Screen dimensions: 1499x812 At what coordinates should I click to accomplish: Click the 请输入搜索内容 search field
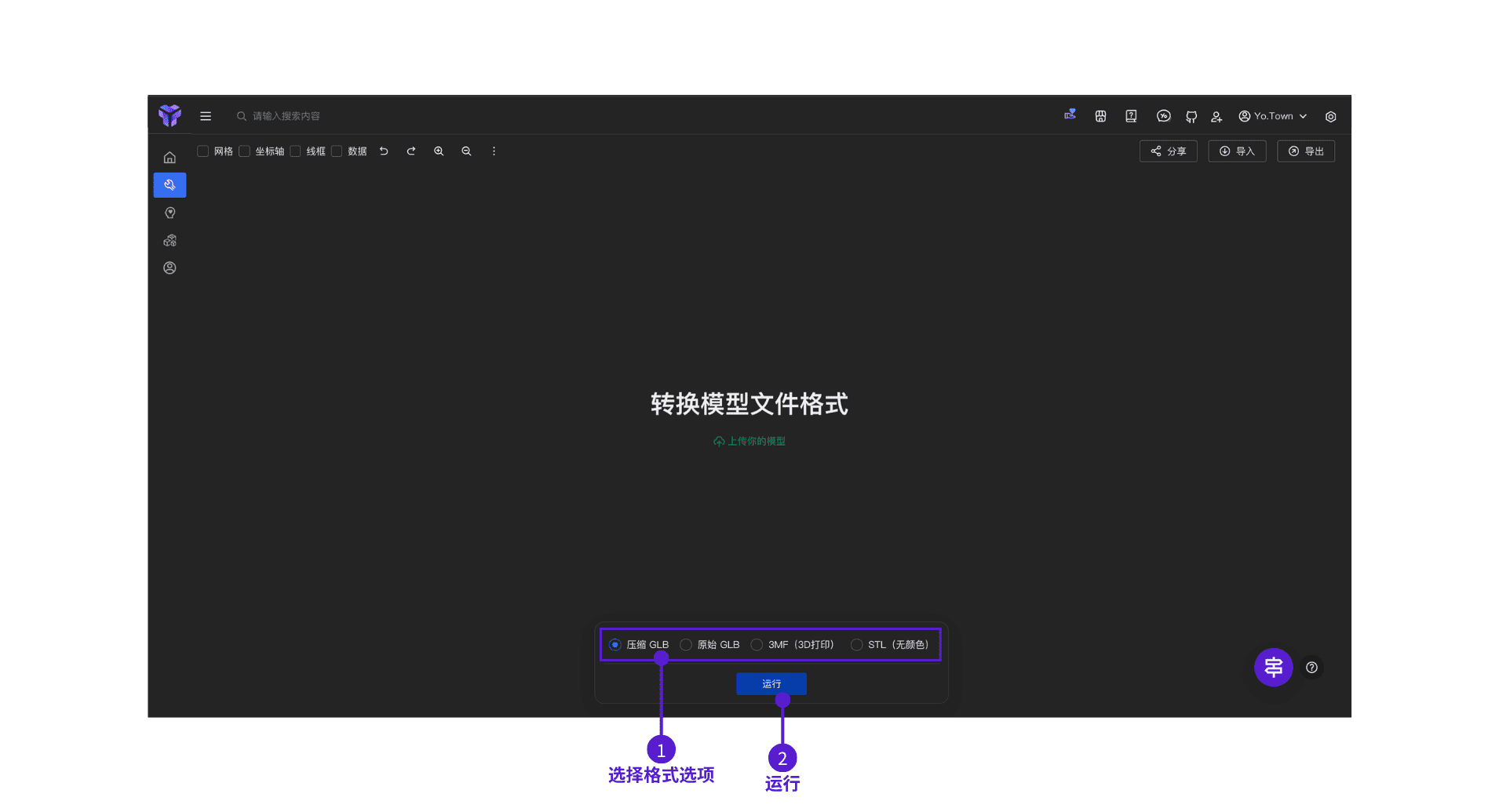286,116
